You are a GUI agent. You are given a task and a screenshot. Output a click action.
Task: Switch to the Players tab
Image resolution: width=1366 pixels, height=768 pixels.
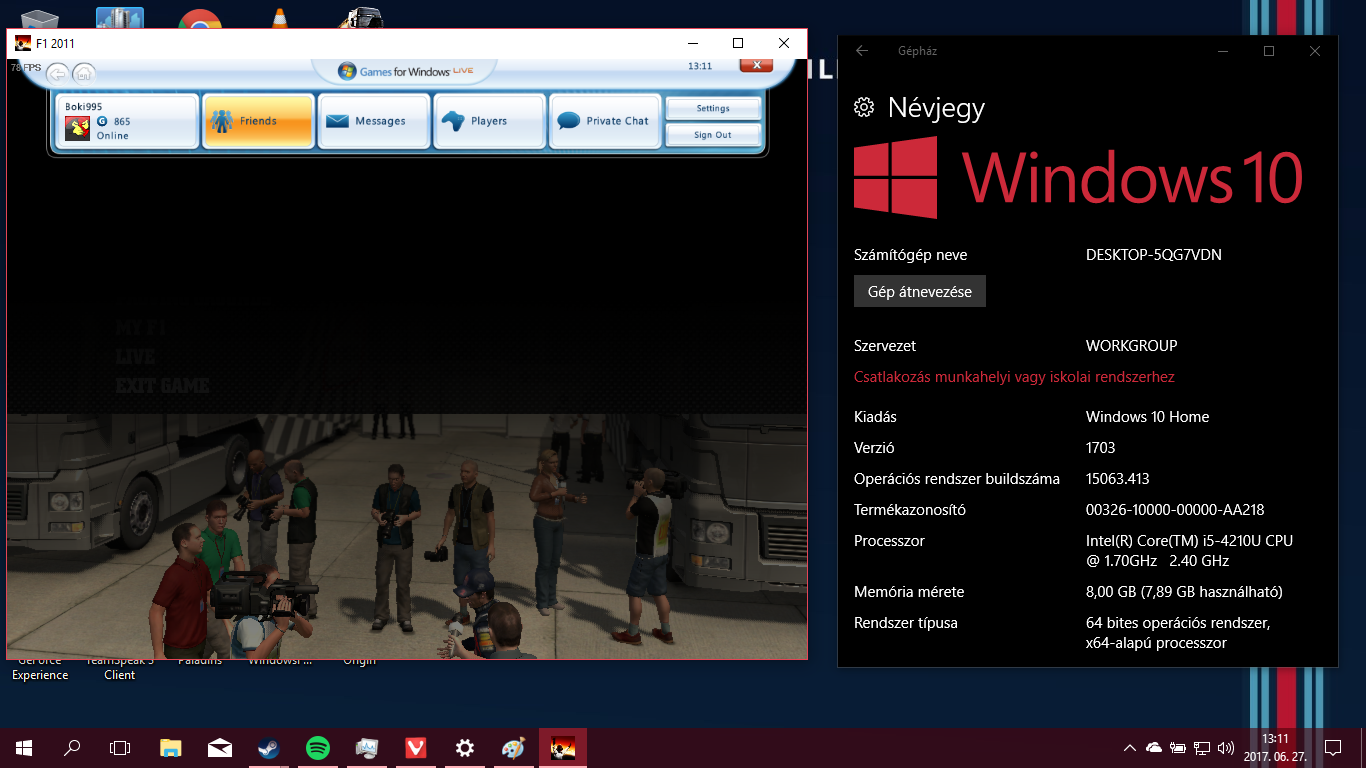(x=490, y=121)
